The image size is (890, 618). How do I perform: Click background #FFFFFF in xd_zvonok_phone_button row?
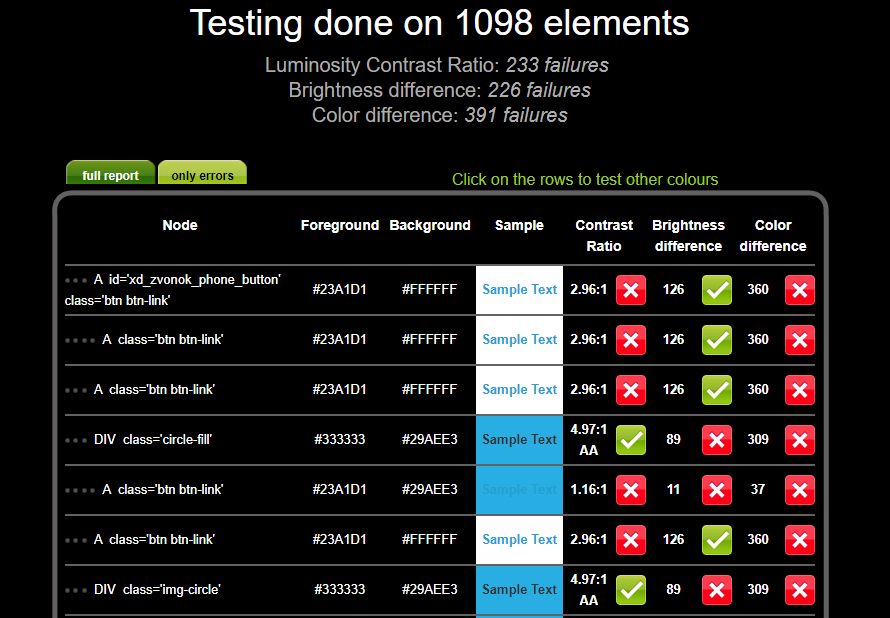[429, 289]
